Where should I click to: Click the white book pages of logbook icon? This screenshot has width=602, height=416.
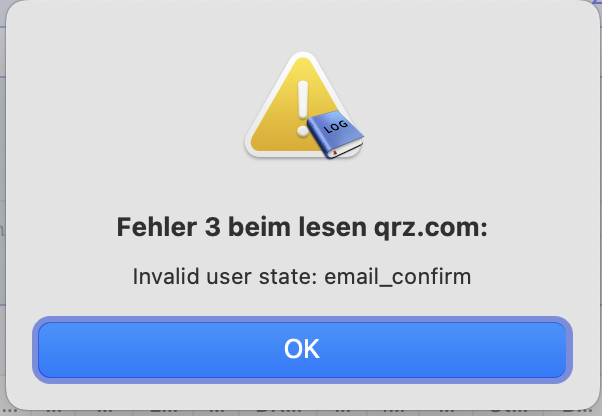click(x=347, y=148)
